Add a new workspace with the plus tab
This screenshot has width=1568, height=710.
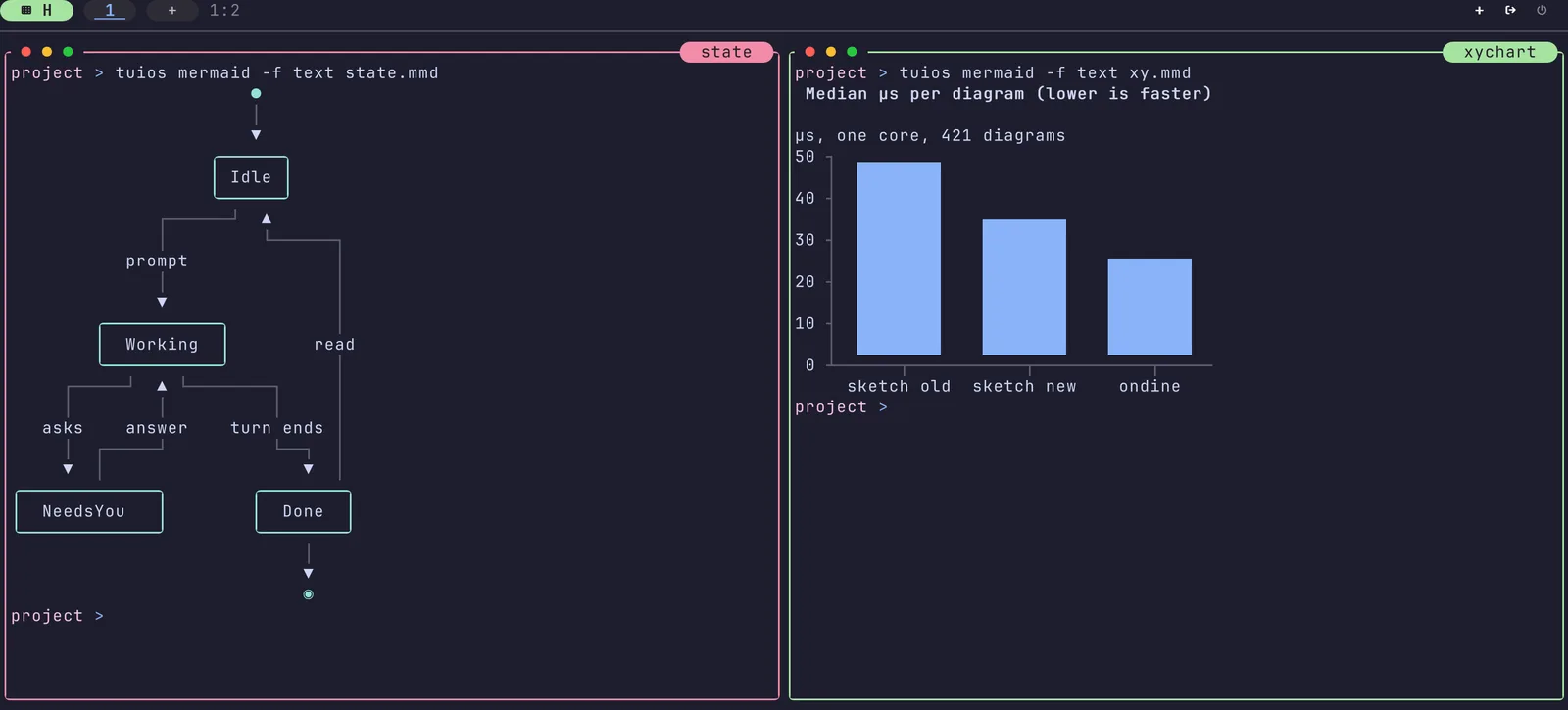(172, 11)
